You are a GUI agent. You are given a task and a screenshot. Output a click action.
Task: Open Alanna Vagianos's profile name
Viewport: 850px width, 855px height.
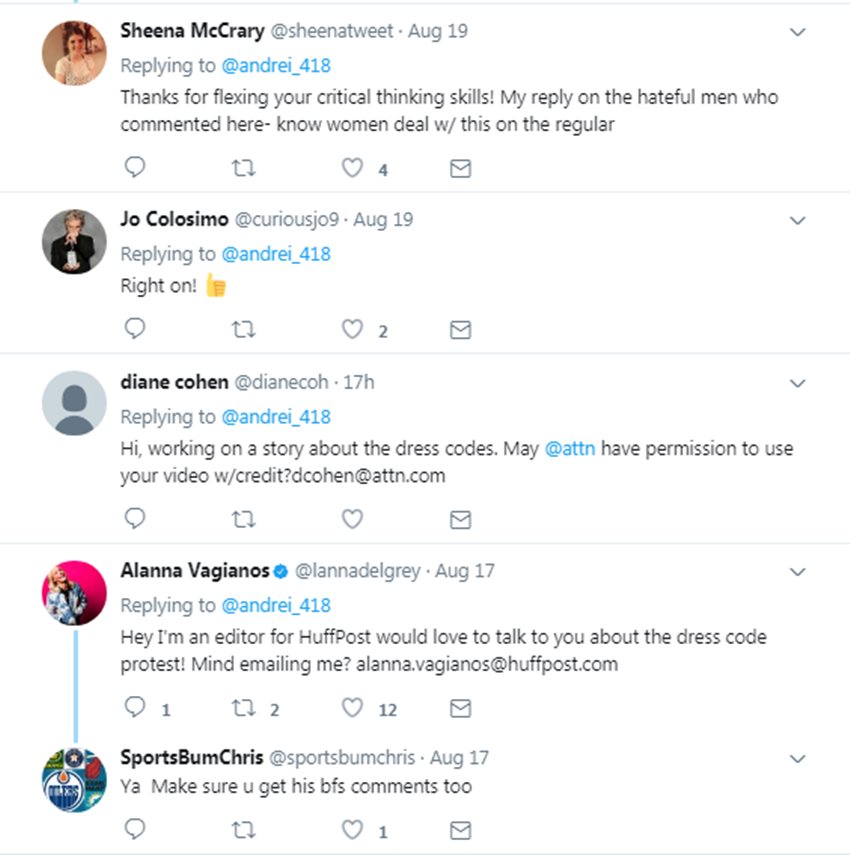(194, 571)
